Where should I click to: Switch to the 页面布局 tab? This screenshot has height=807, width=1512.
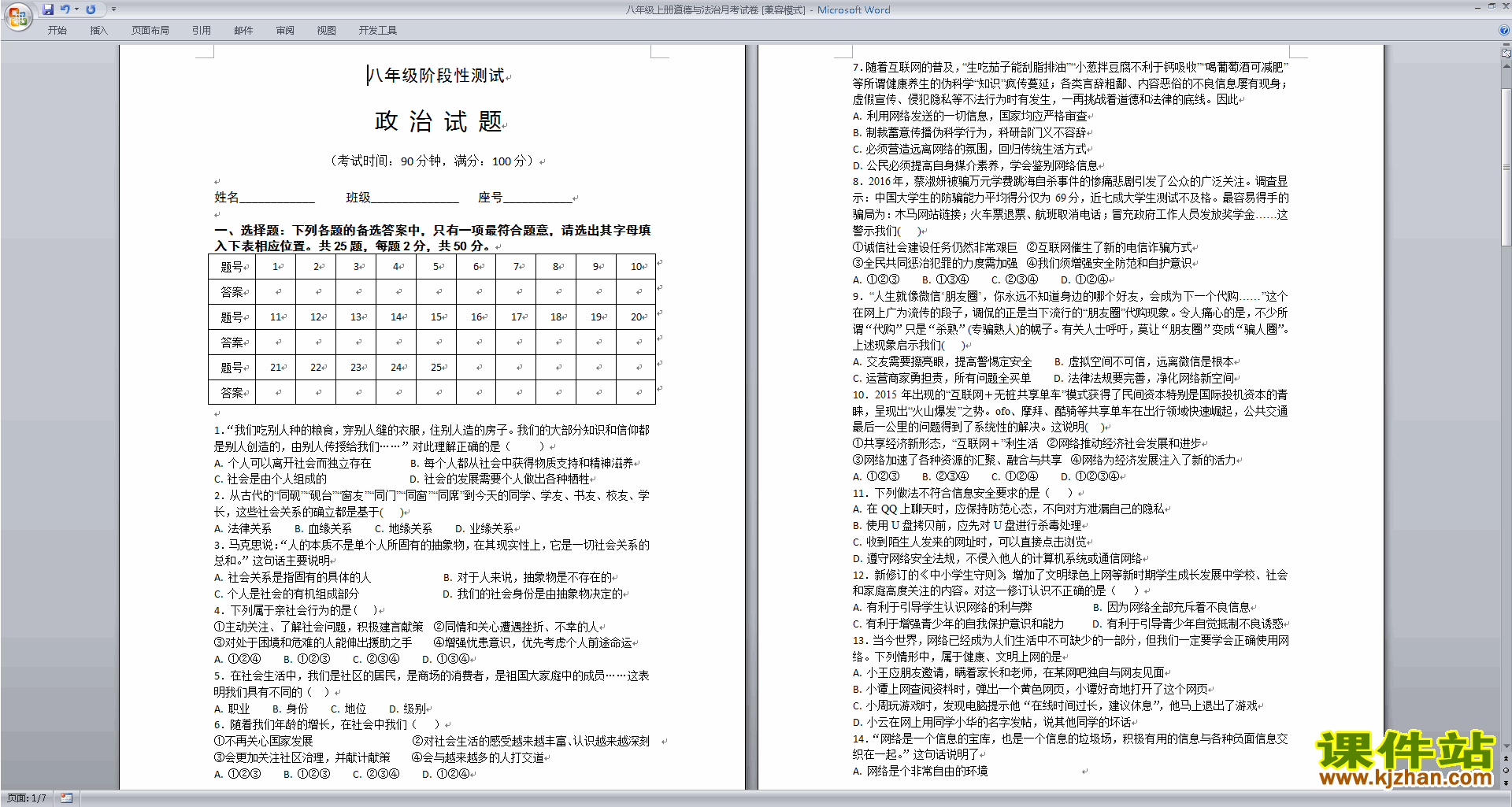pyautogui.click(x=150, y=31)
